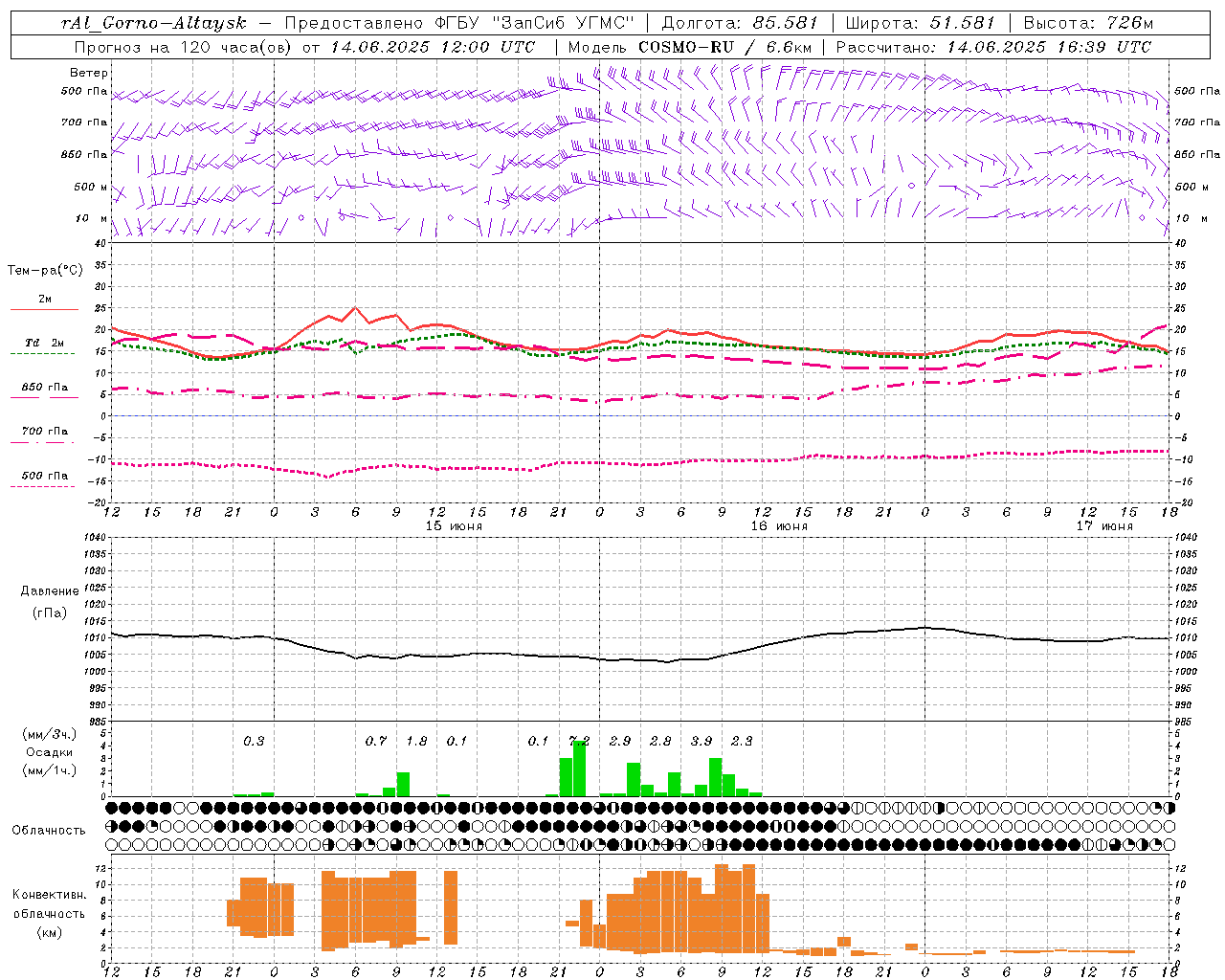Click the 'Тем-ра(°C)' temperature panel label
Image resolution: width=1225 pixels, height=980 pixels.
(45, 270)
